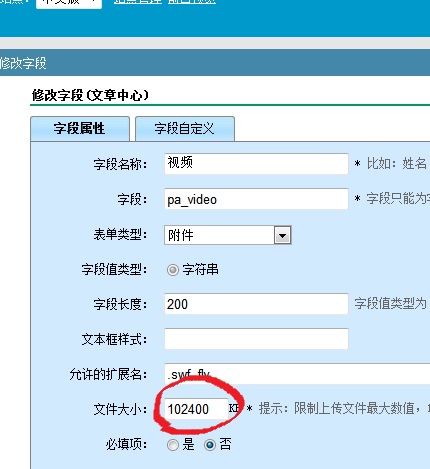
Task: Open the underlined link right after the site dropdown
Action: (x=137, y=2)
